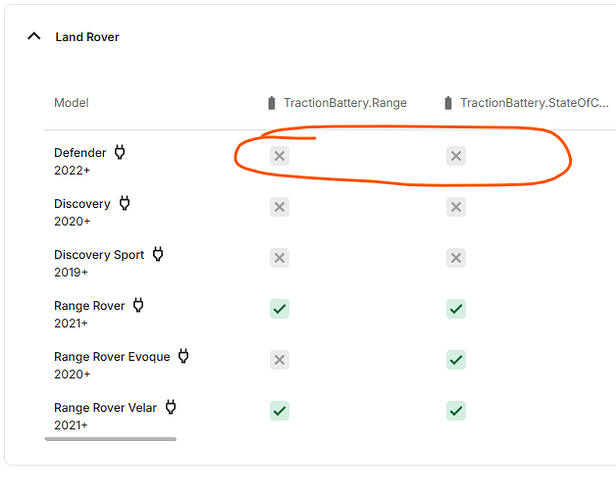Screen dimensions: 616x500
Task: Click battery icon in TractionBattery.StateOfC header
Action: click(448, 103)
